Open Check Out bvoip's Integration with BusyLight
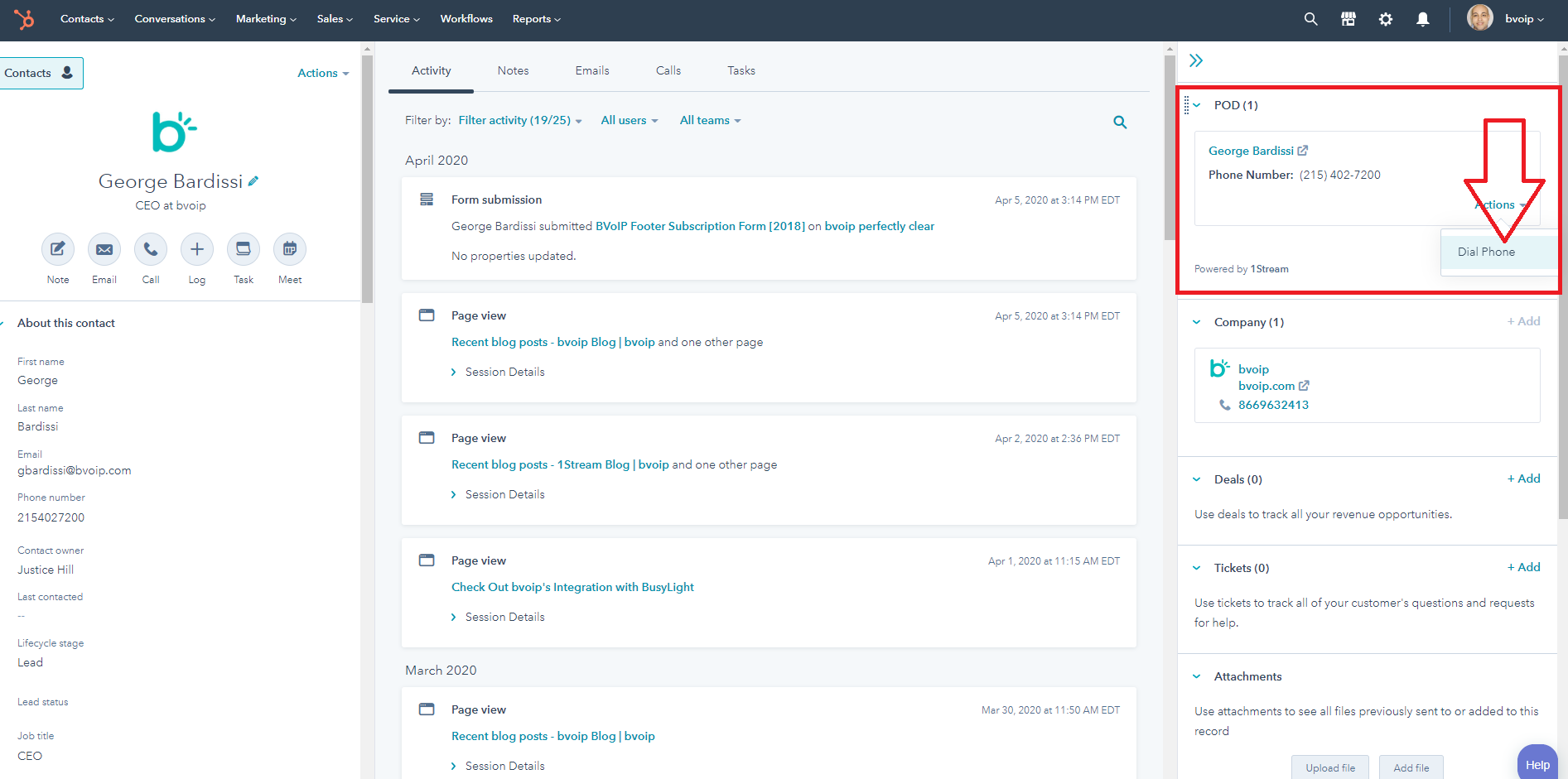 (x=572, y=587)
